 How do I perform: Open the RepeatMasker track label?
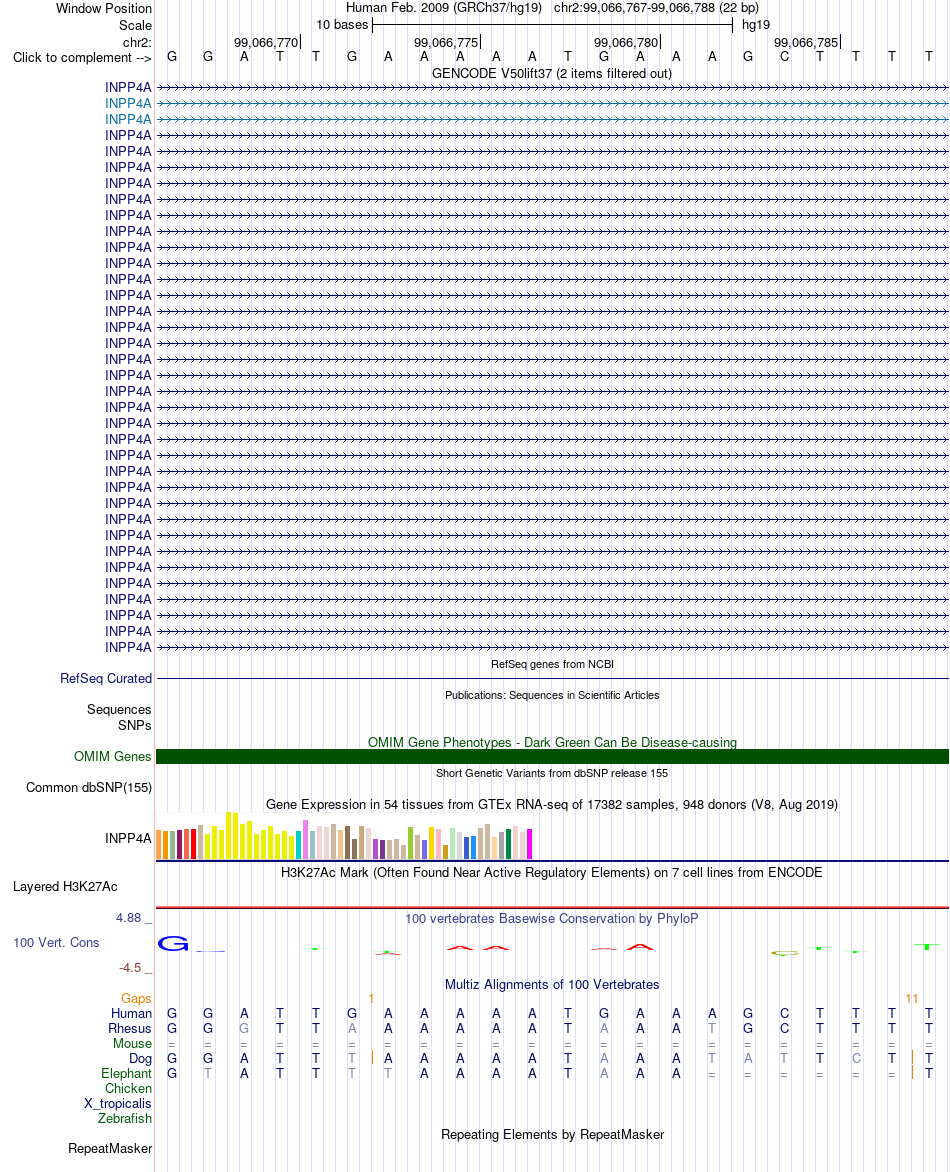(110, 1148)
